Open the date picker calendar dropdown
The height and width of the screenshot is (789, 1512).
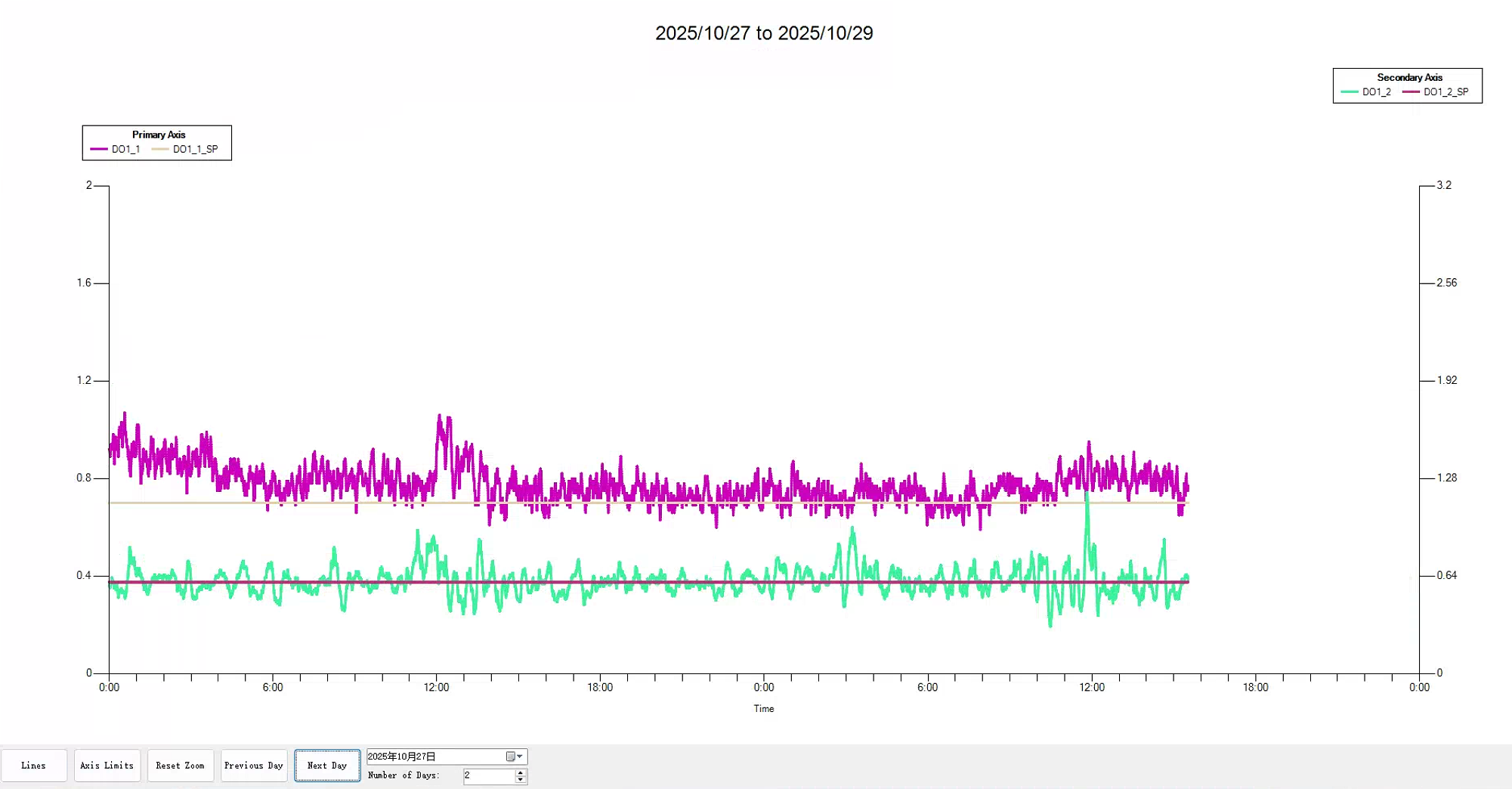tap(515, 757)
